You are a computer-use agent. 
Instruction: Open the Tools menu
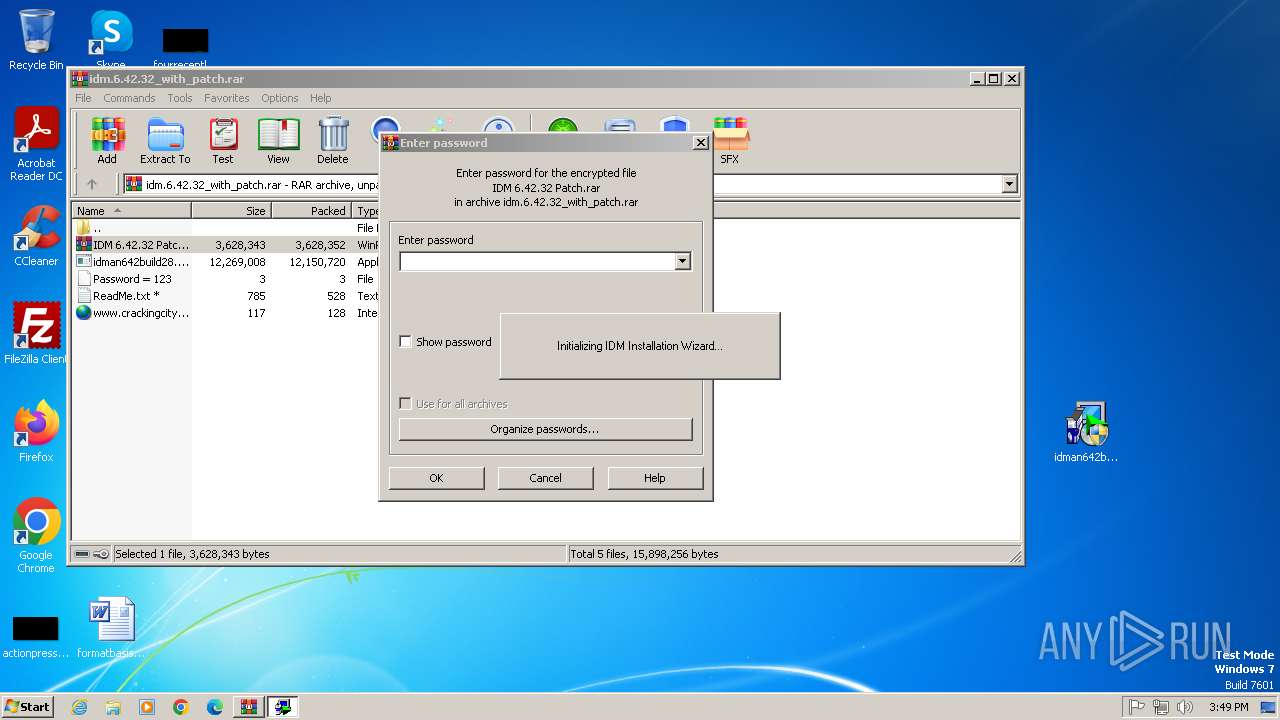(x=180, y=98)
